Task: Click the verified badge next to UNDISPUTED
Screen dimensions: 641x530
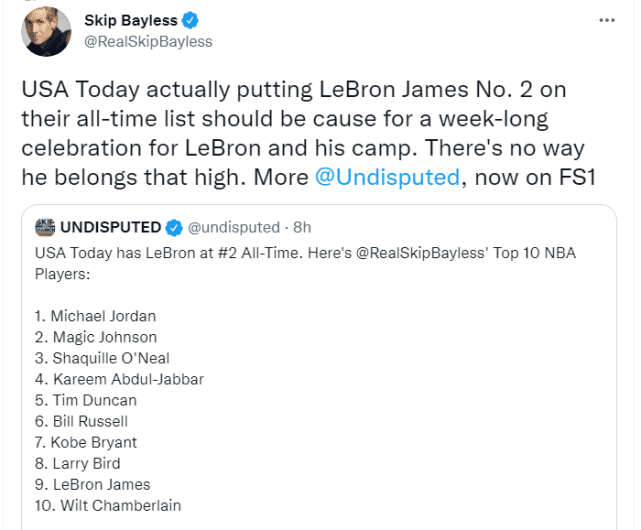Action: tap(172, 226)
